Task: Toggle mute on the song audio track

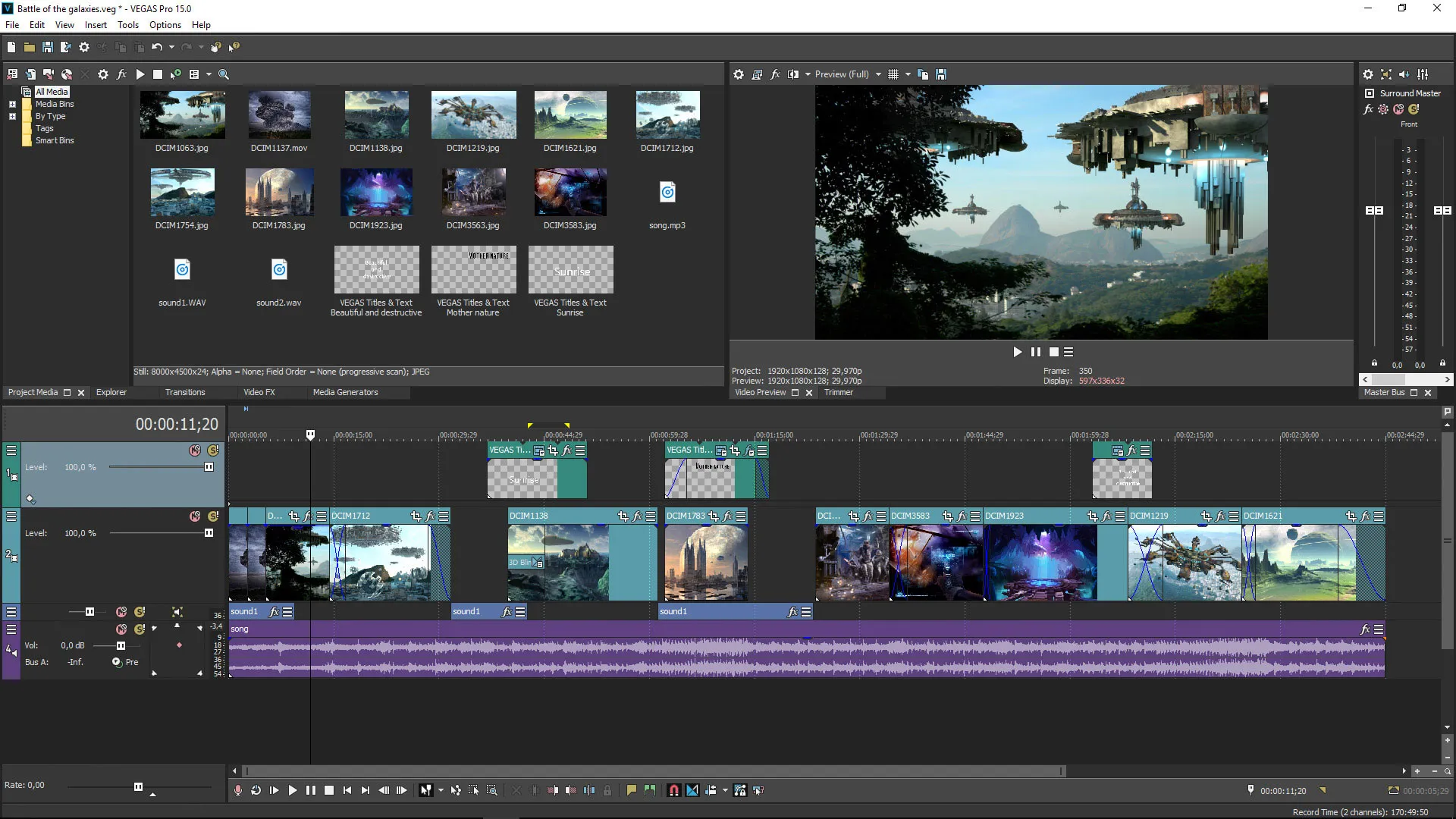Action: [x=120, y=628]
